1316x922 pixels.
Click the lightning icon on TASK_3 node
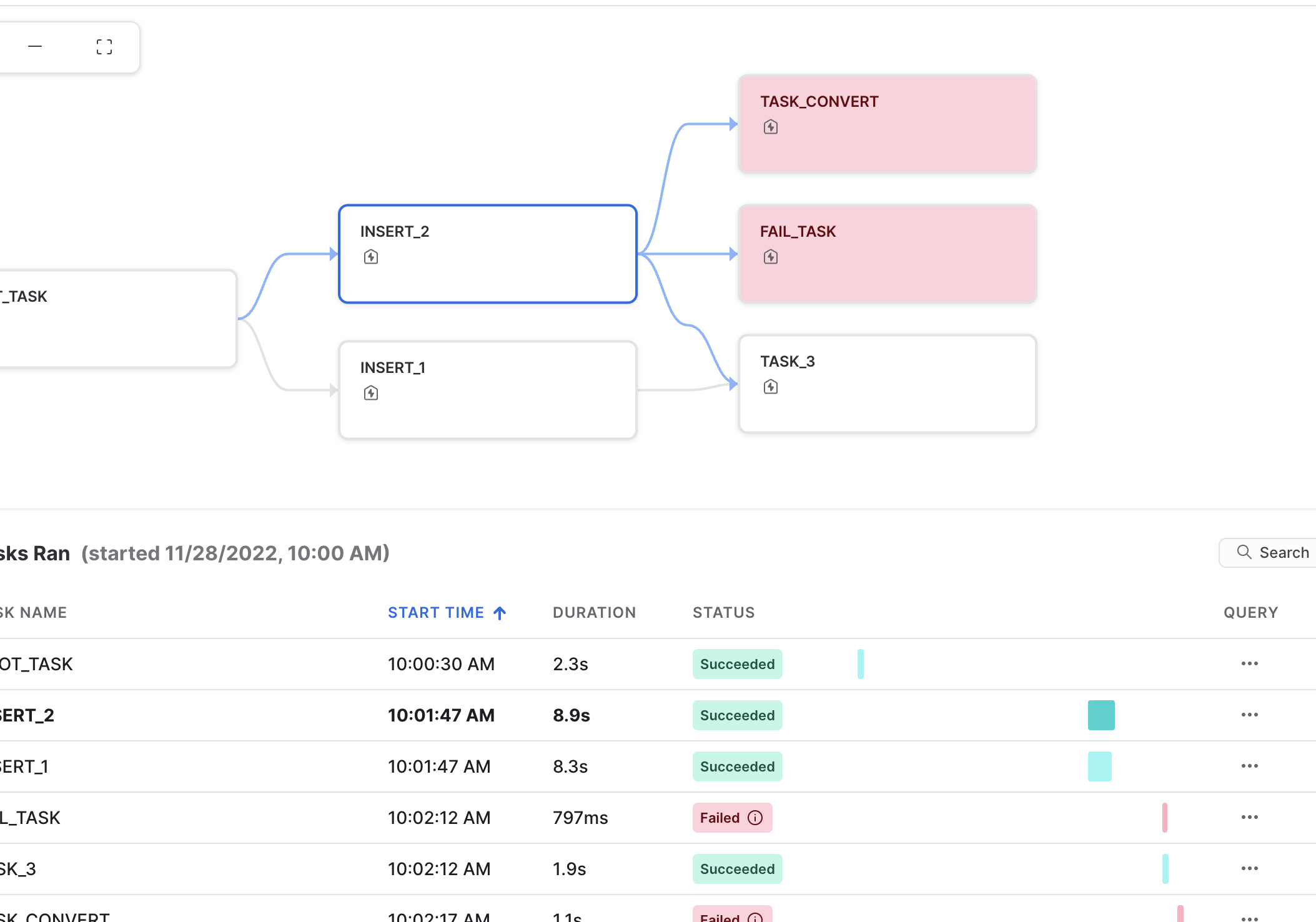(770, 387)
